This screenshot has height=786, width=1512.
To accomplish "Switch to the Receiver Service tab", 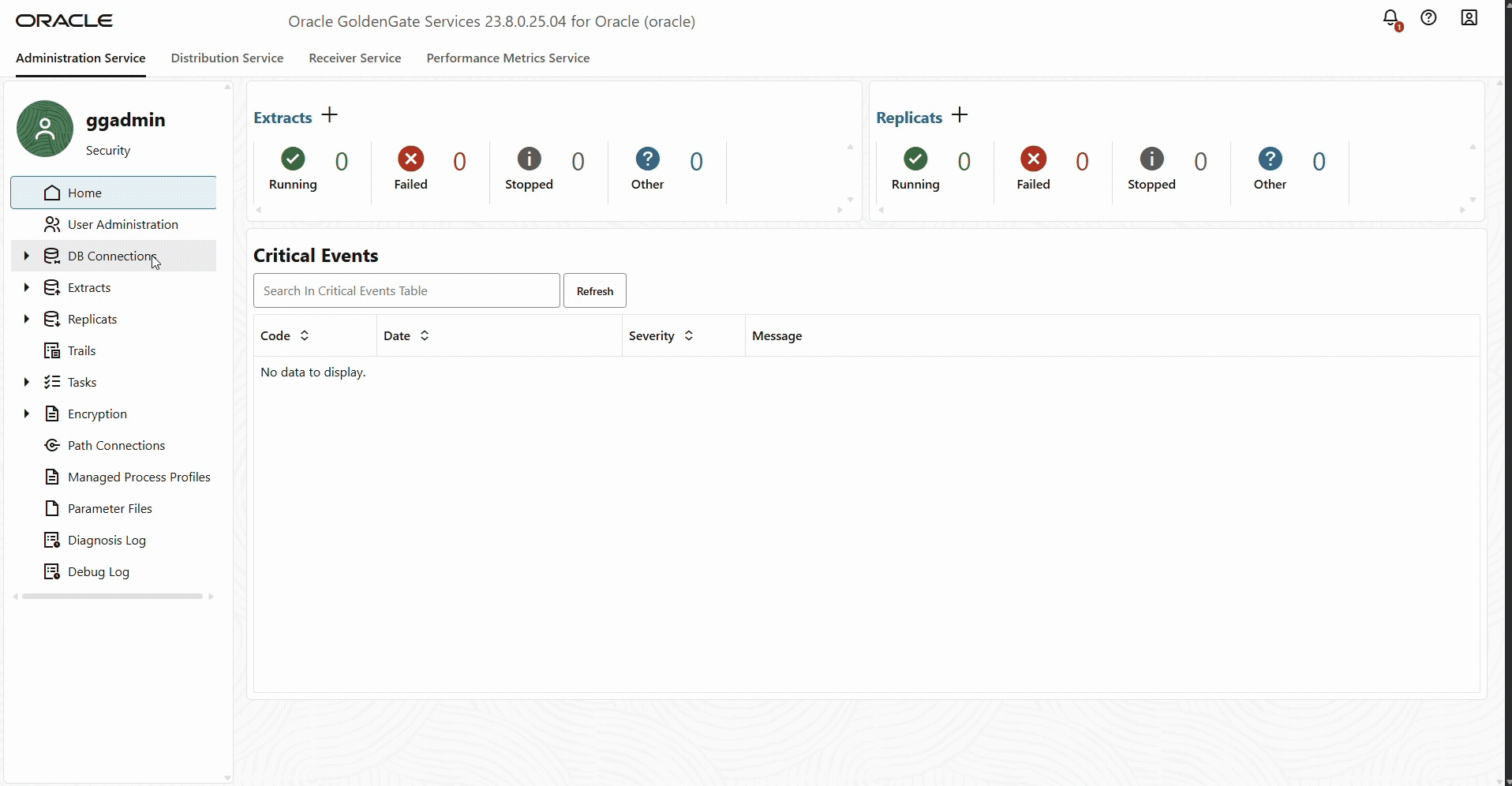I will [x=355, y=58].
